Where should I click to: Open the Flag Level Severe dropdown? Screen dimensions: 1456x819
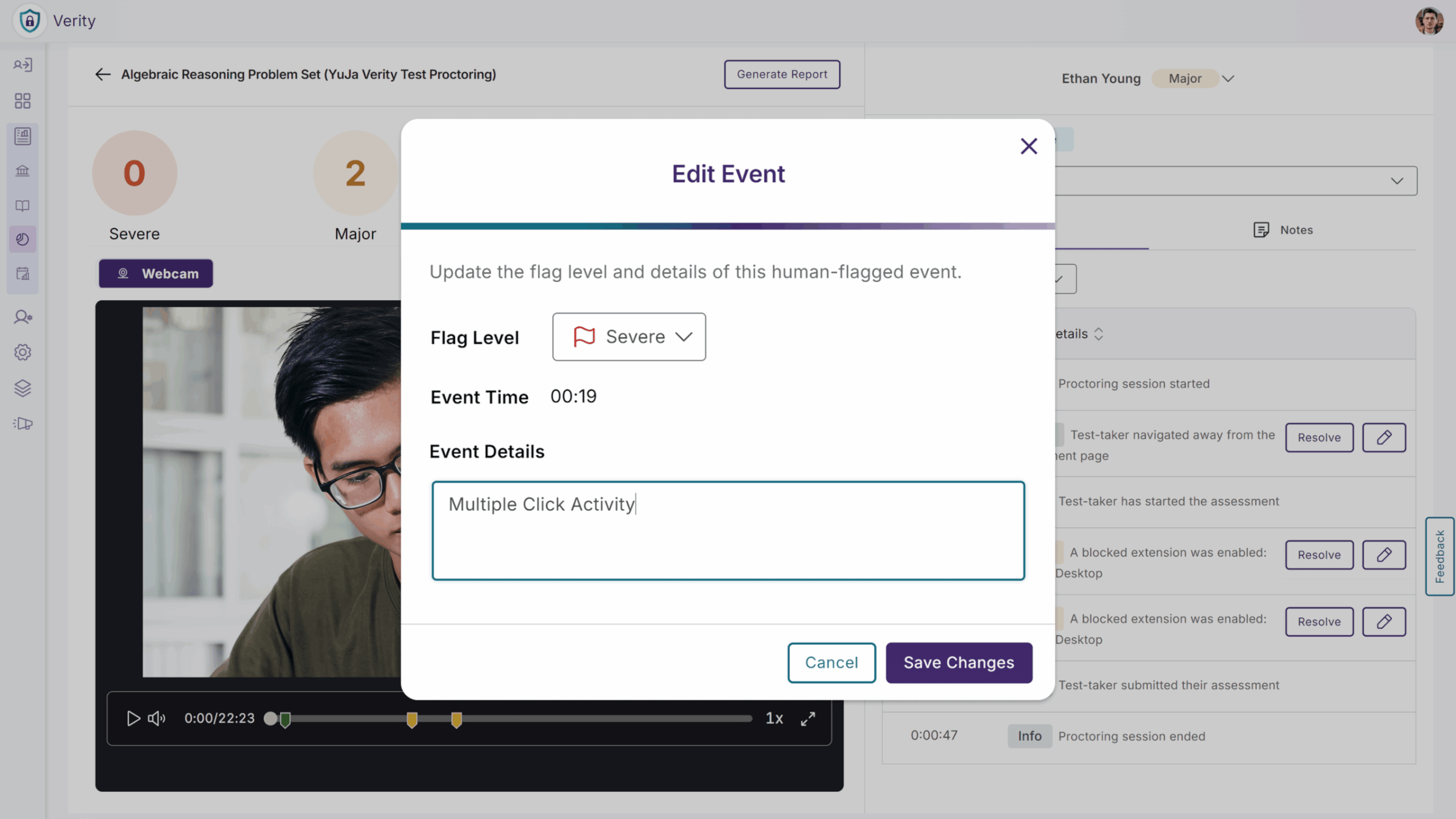point(629,337)
